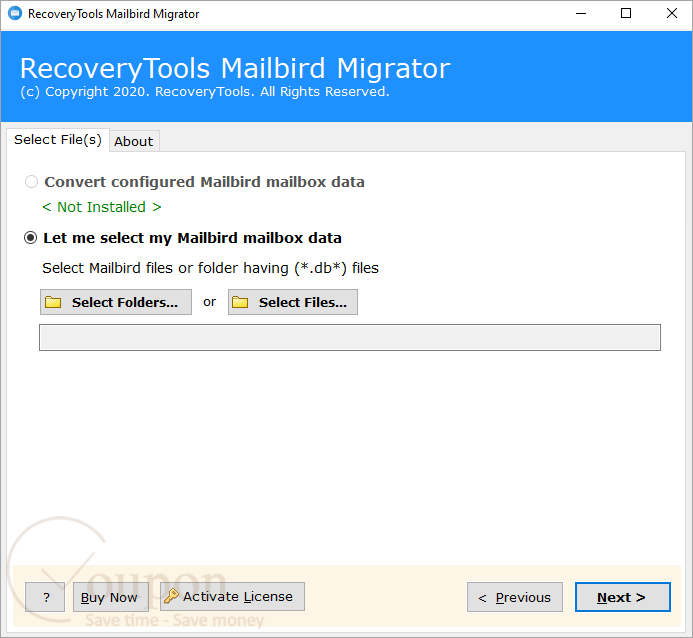The image size is (693, 638).
Task: Go back with the Previous button
Action: (515, 597)
